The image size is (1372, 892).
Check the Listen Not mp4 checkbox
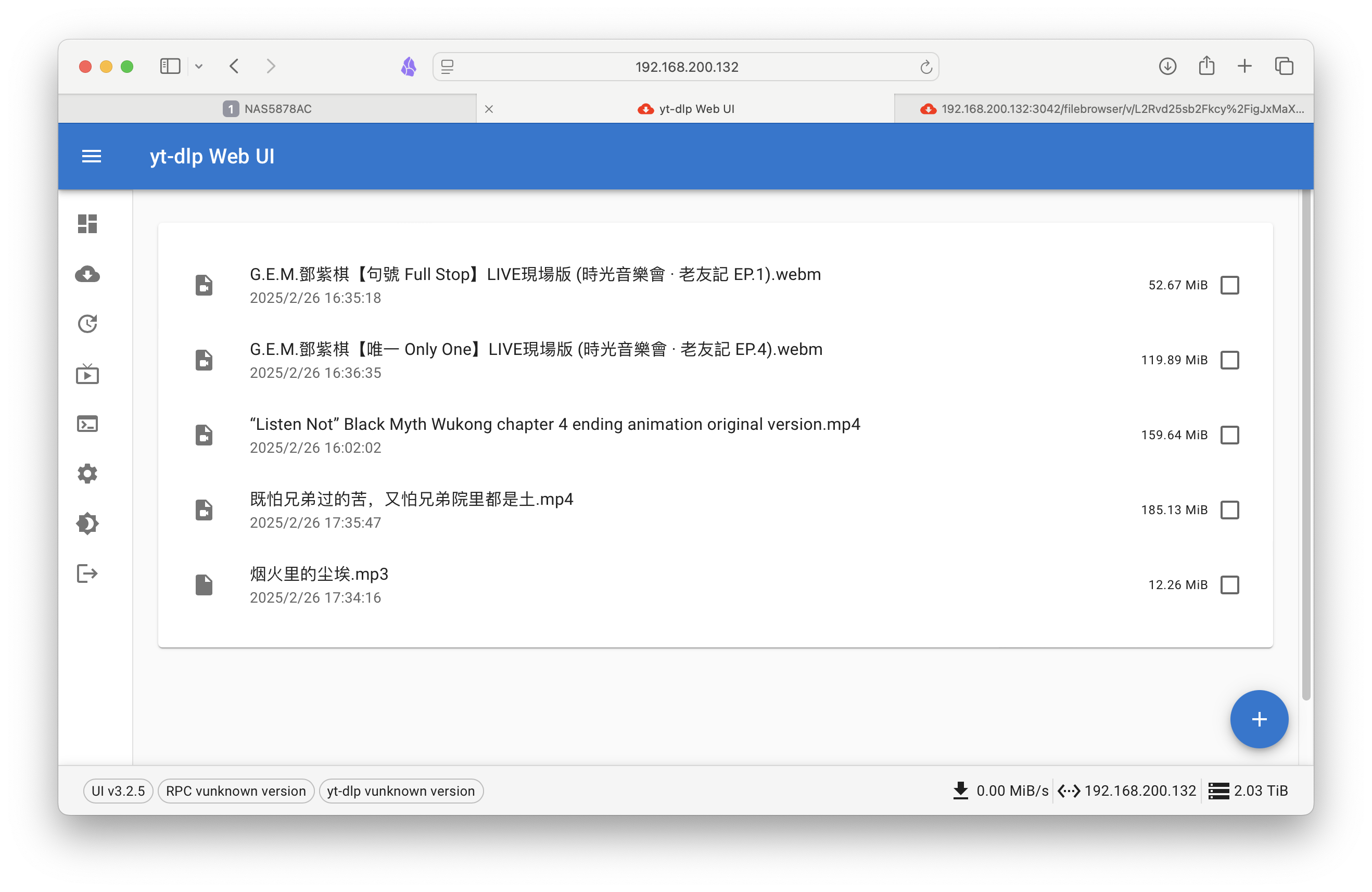(1230, 435)
